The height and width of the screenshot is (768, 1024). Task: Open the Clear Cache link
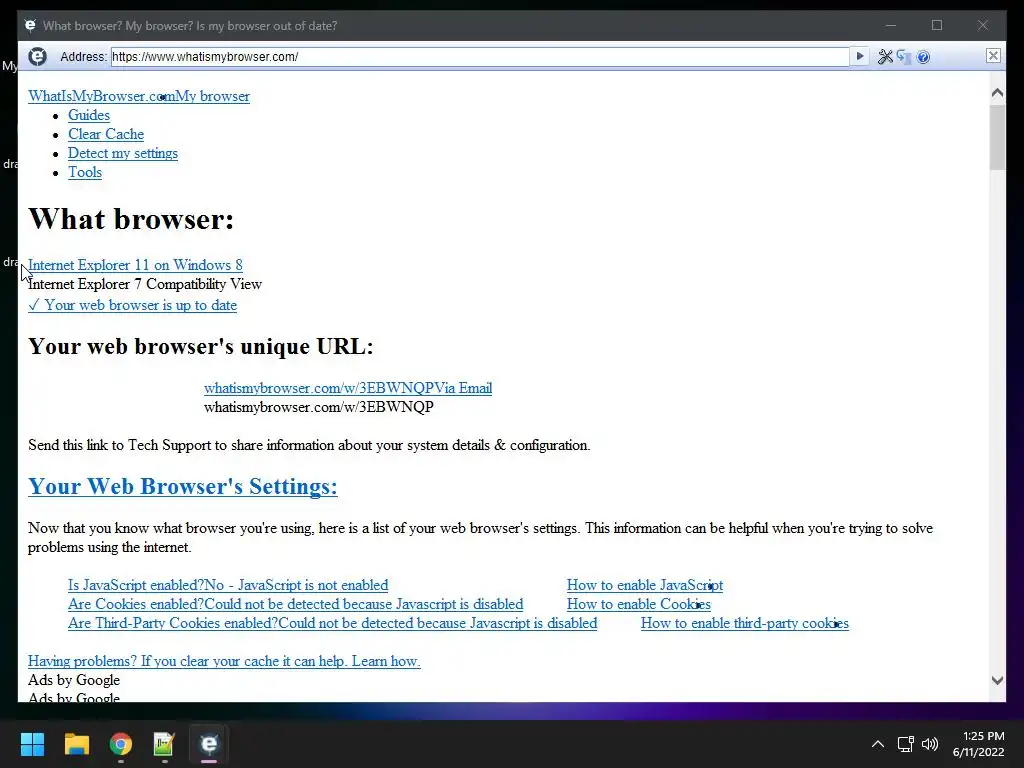pyautogui.click(x=106, y=135)
